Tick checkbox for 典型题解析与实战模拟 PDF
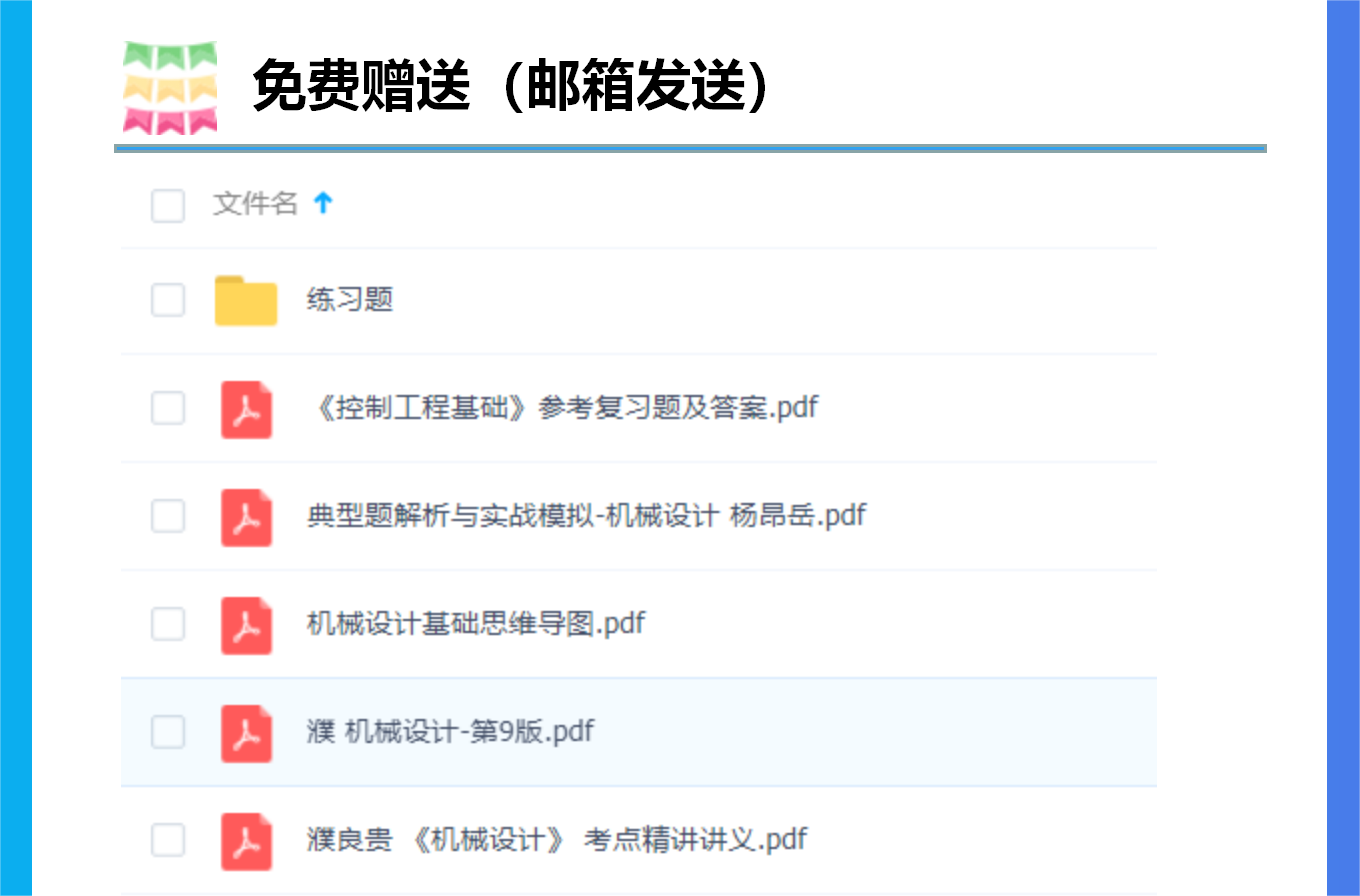Screen dimensions: 1360x896 [x=168, y=516]
